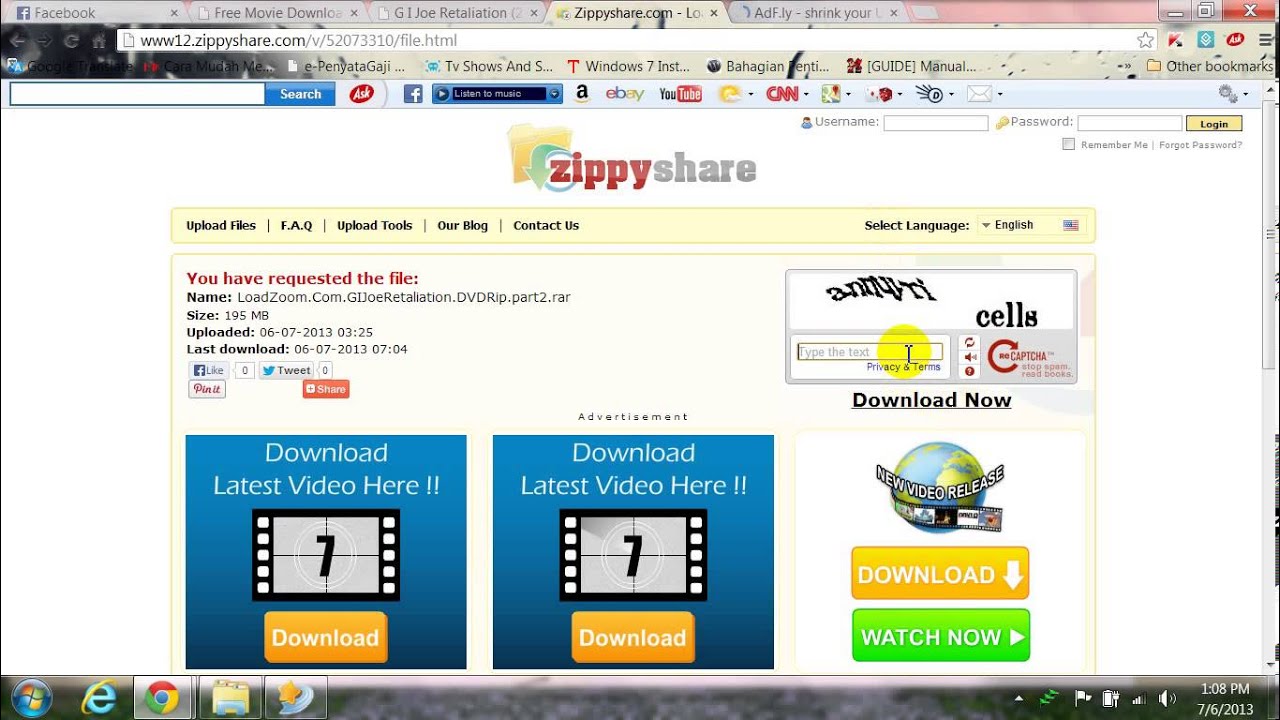Image resolution: width=1280 pixels, height=720 pixels.
Task: Open the F.A.Q menu item
Action: 296,225
